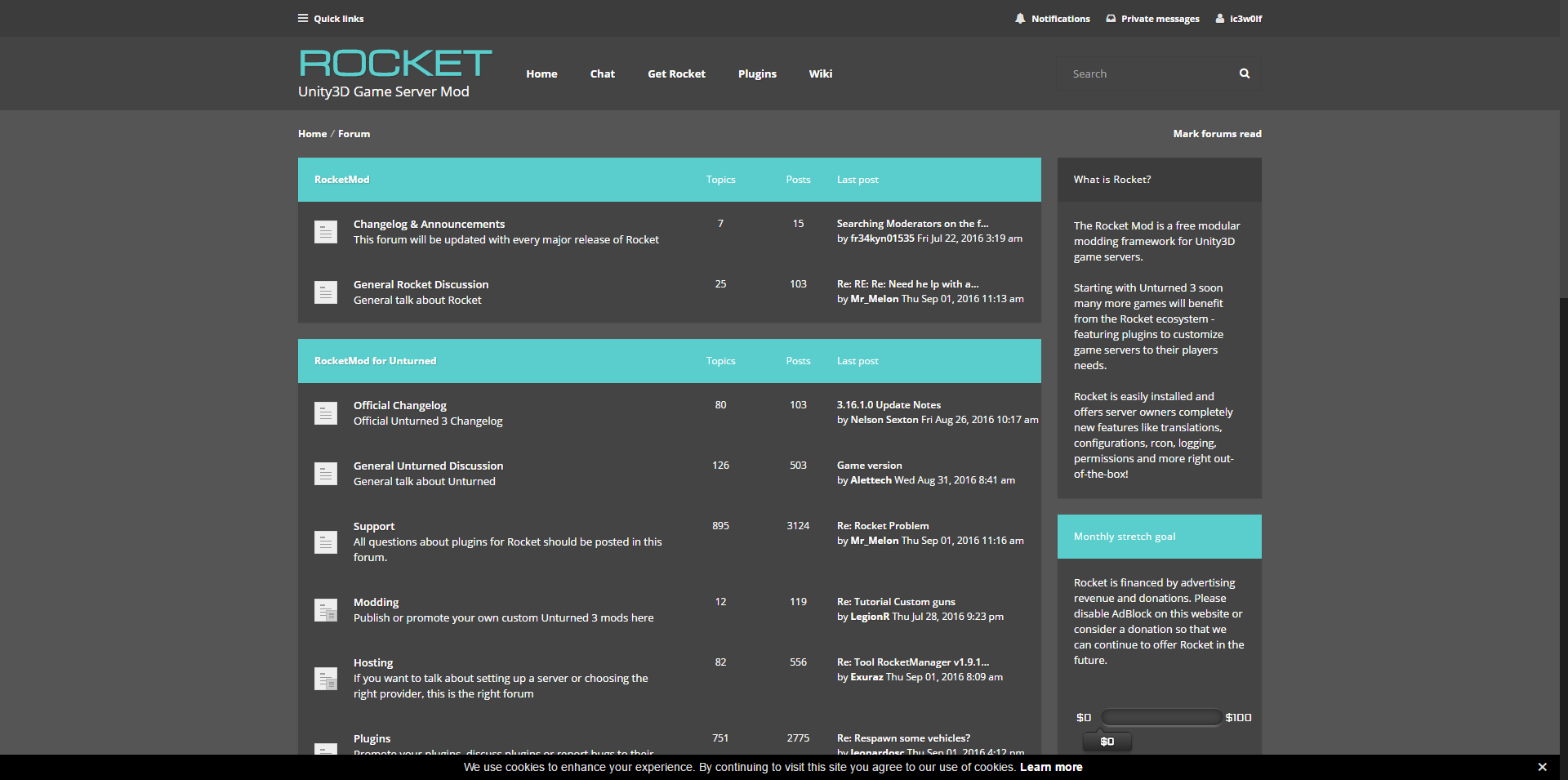Open the Game version last post
This screenshot has width=1568, height=780.
point(869,466)
